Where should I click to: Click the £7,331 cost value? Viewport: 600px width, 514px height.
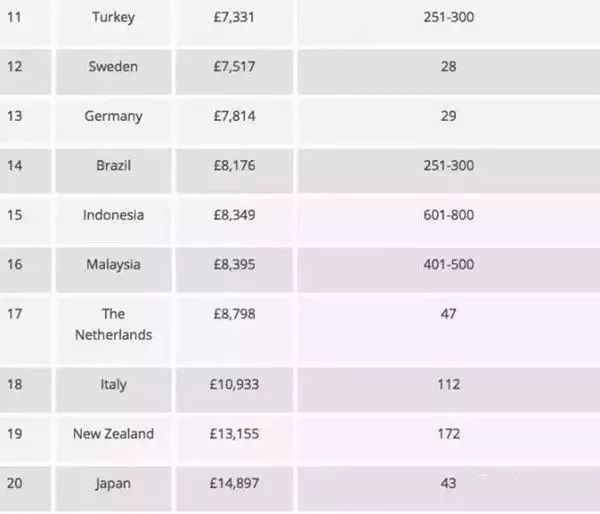pos(234,18)
